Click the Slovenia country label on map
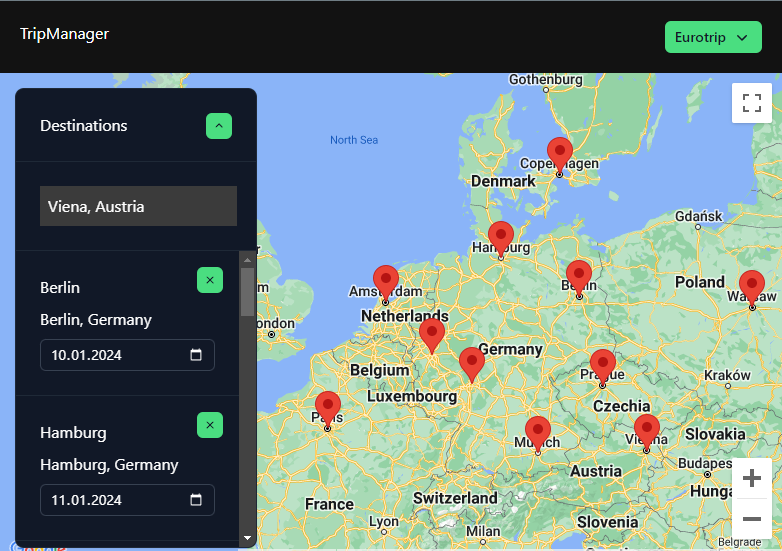782x551 pixels. 607,522
